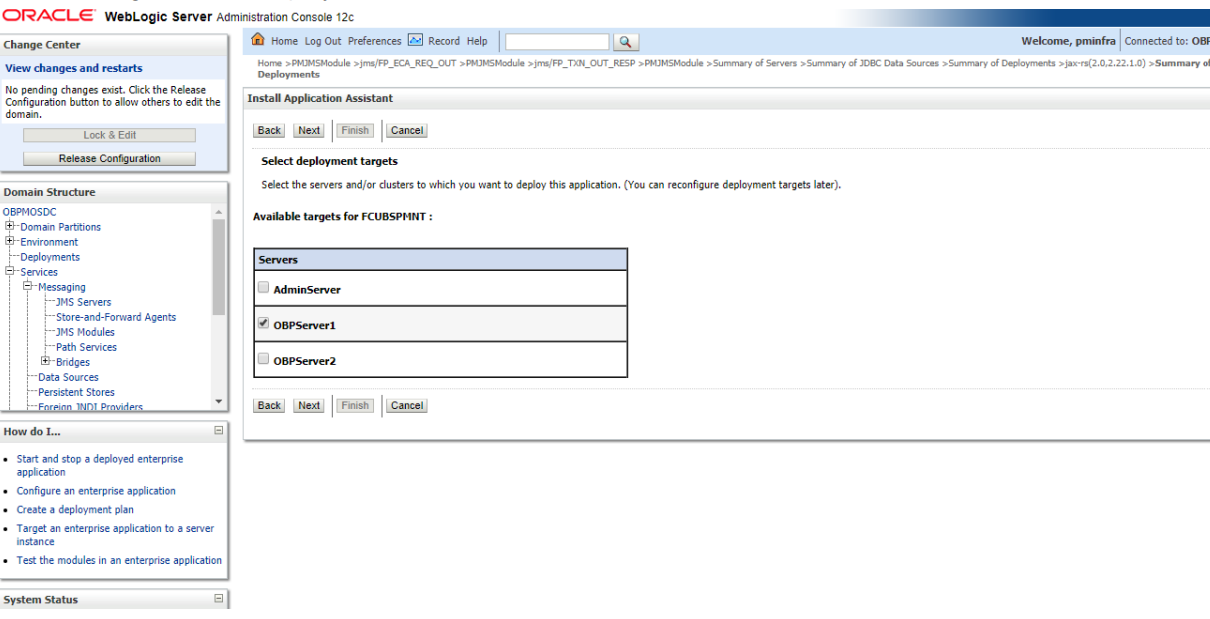Click the top Next button
The height and width of the screenshot is (619, 1210).
tap(309, 130)
